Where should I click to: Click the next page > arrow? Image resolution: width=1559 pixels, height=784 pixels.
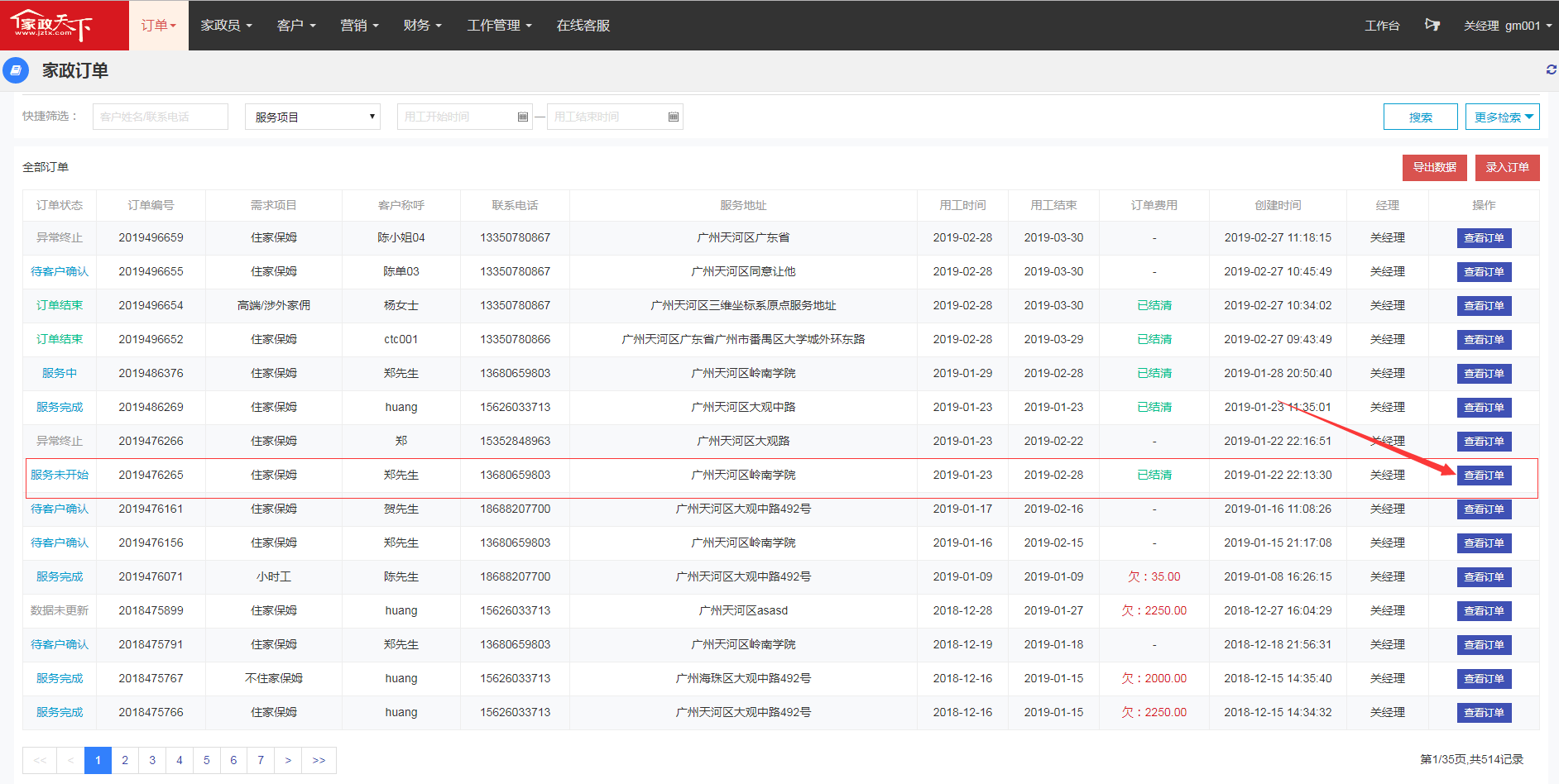tap(288, 760)
